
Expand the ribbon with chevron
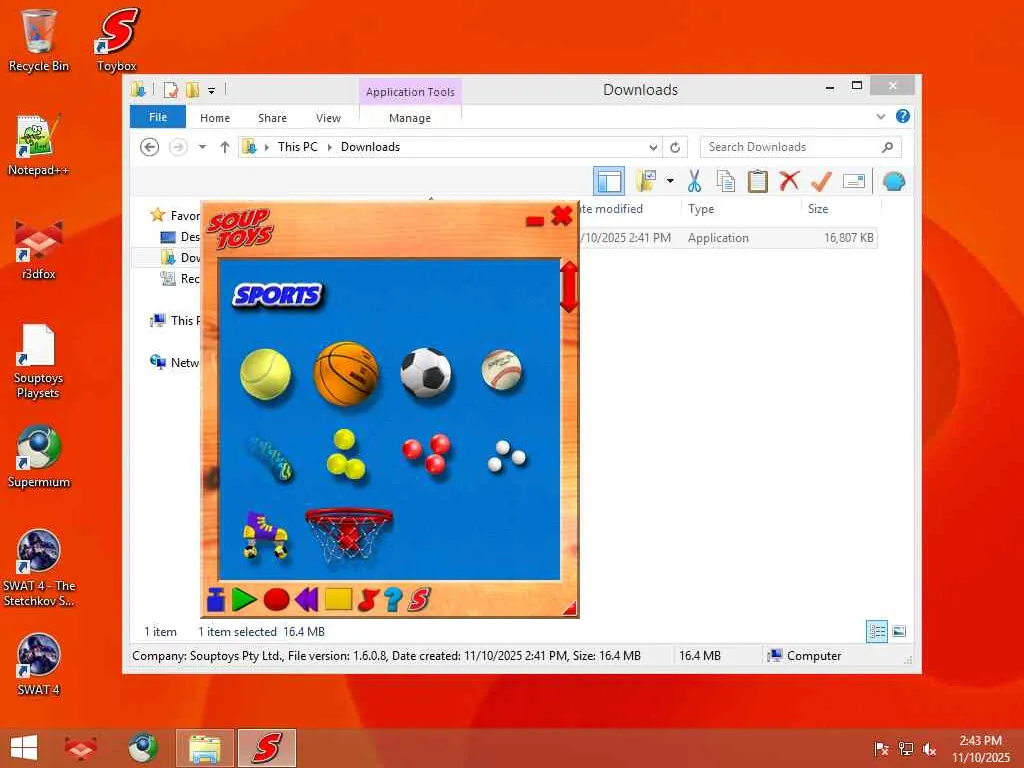[881, 117]
